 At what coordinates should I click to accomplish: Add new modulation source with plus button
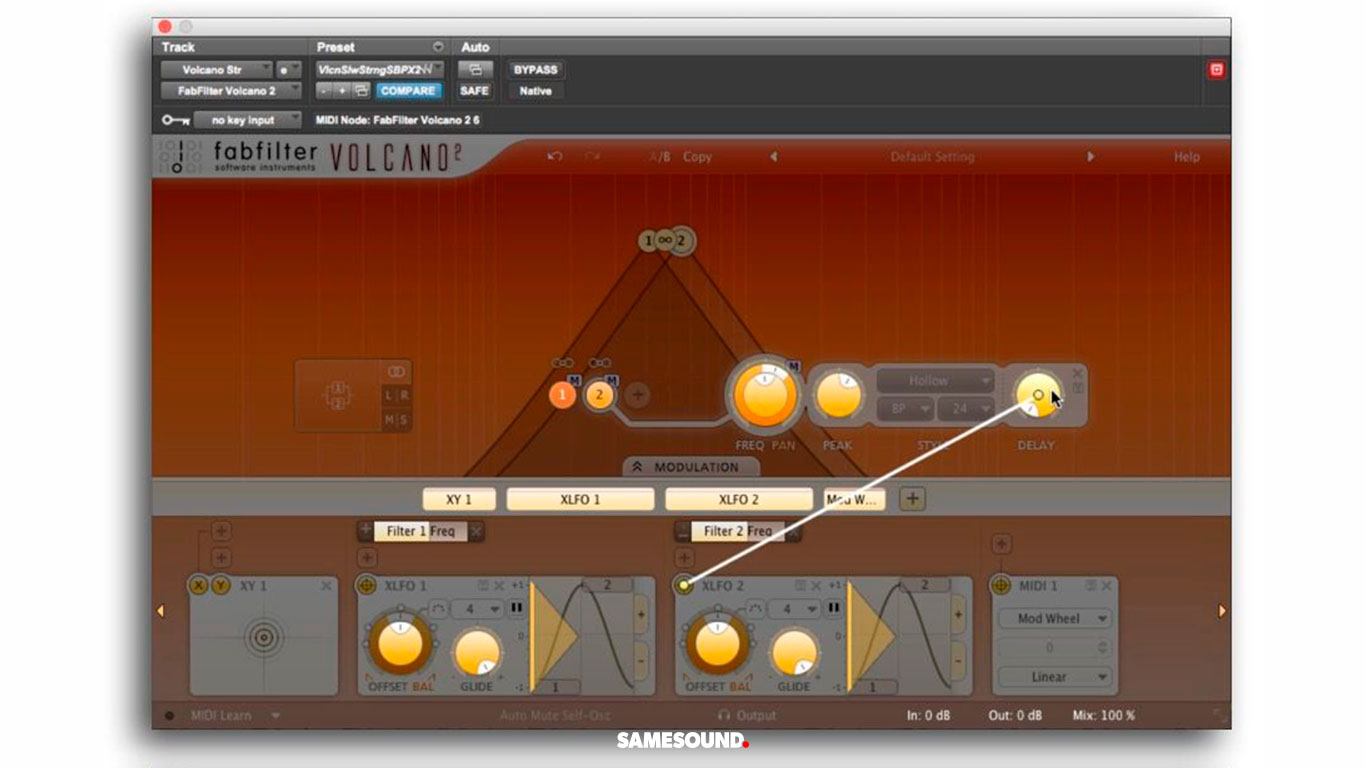click(912, 499)
